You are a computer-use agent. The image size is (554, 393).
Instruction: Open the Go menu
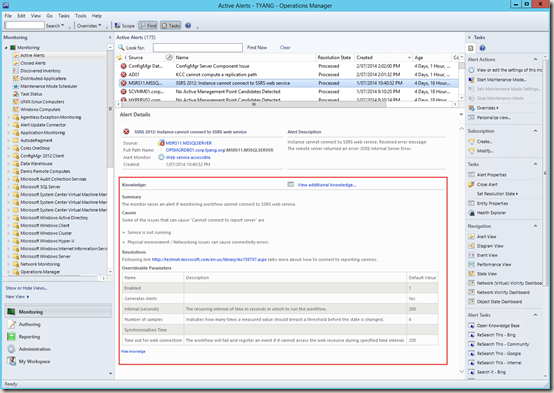pos(49,16)
